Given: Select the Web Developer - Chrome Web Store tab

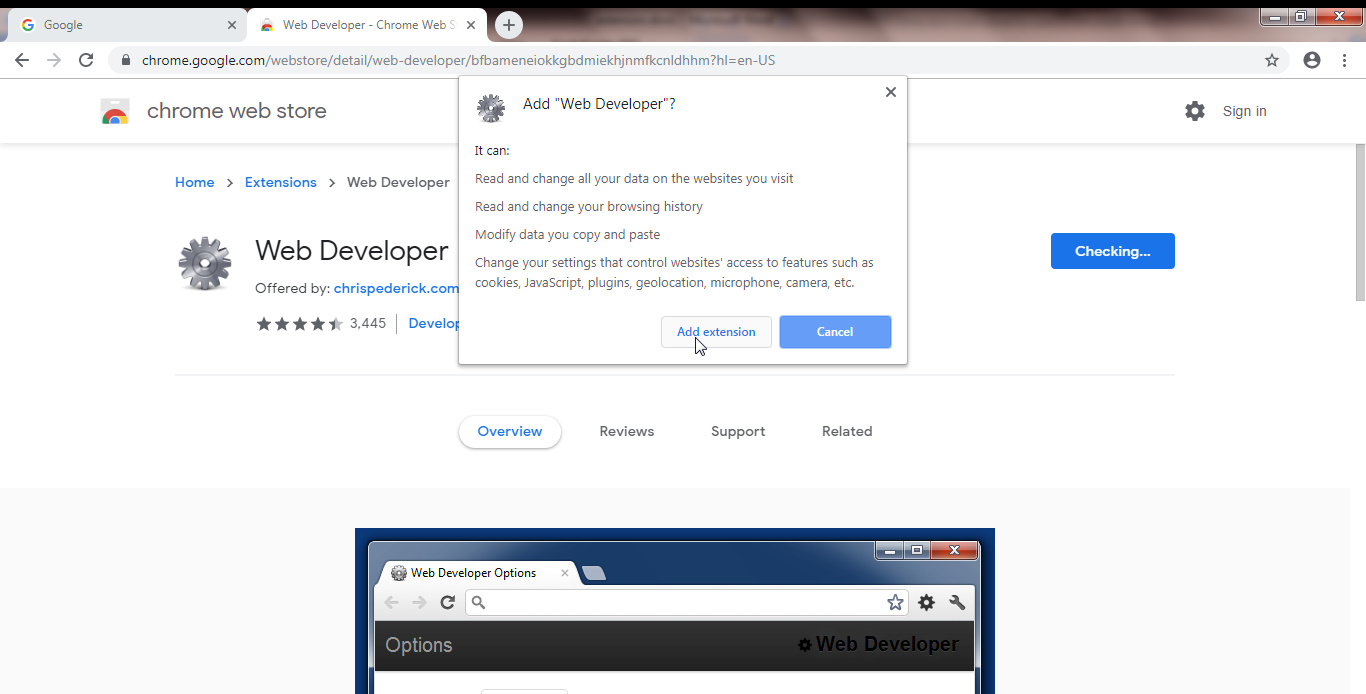Looking at the screenshot, I should coord(366,25).
